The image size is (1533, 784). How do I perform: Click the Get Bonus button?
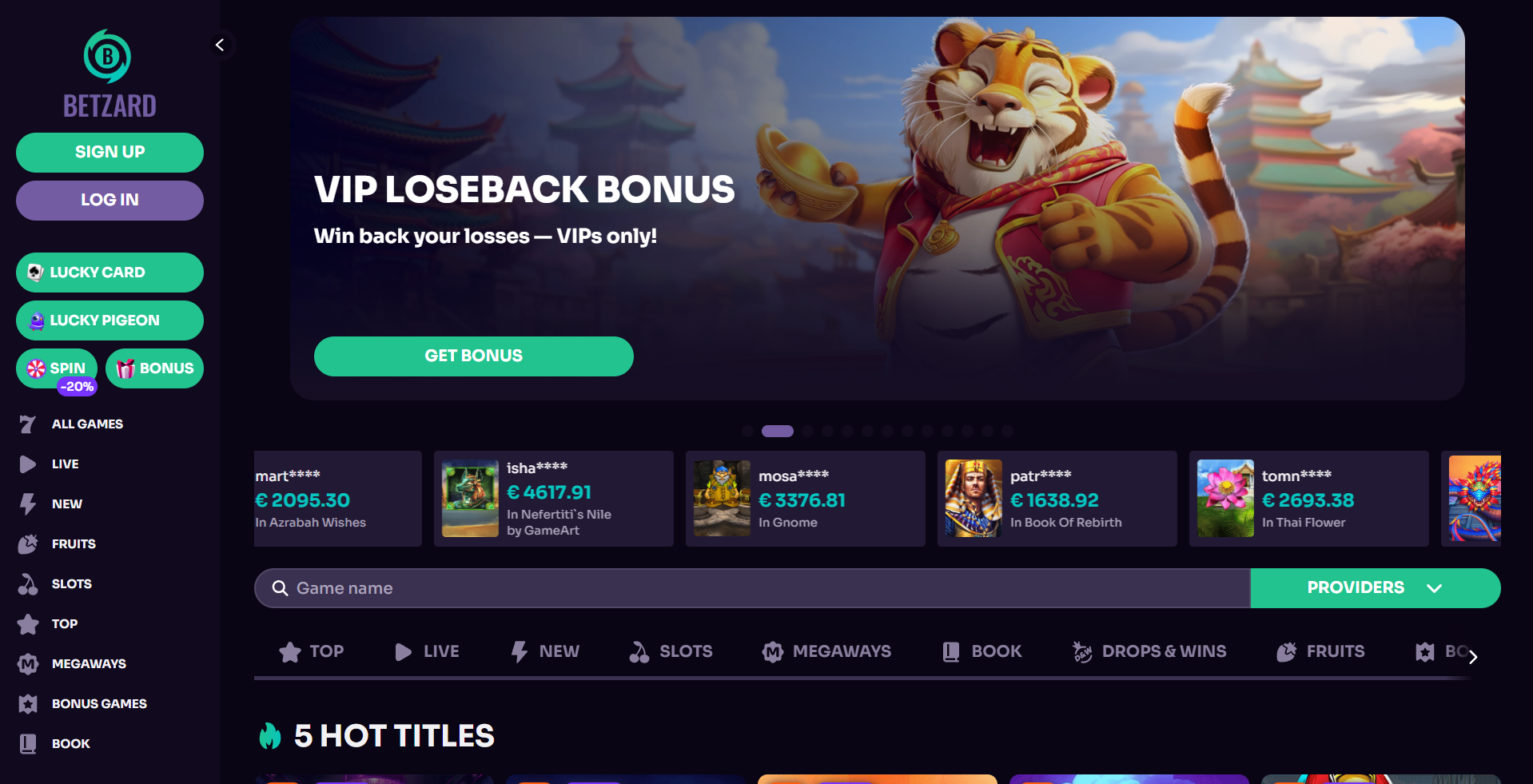point(473,356)
